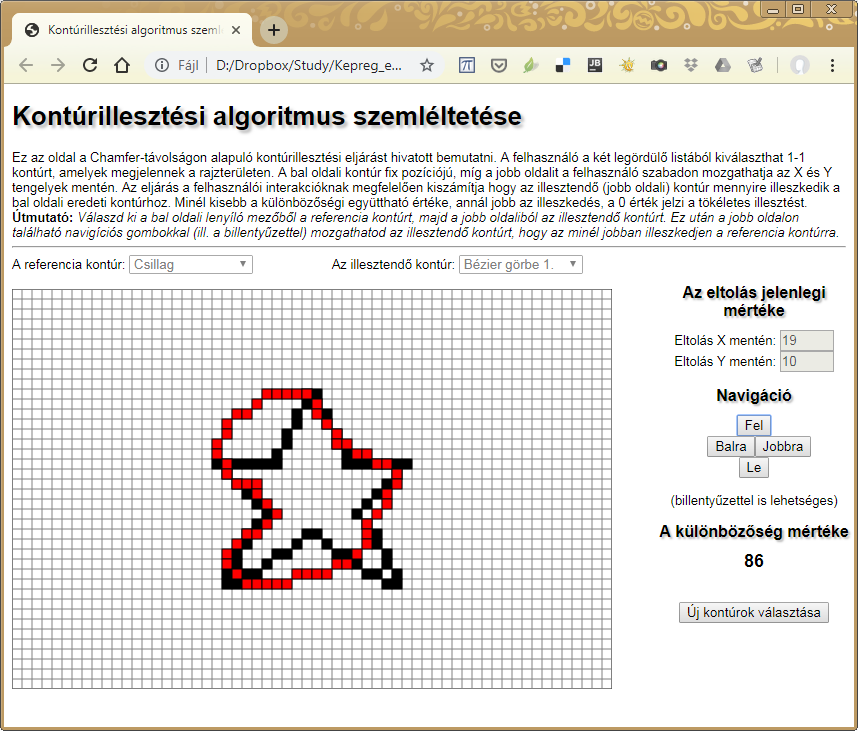Go back with the browser back arrow
Image resolution: width=858 pixels, height=731 pixels.
[x=26, y=66]
